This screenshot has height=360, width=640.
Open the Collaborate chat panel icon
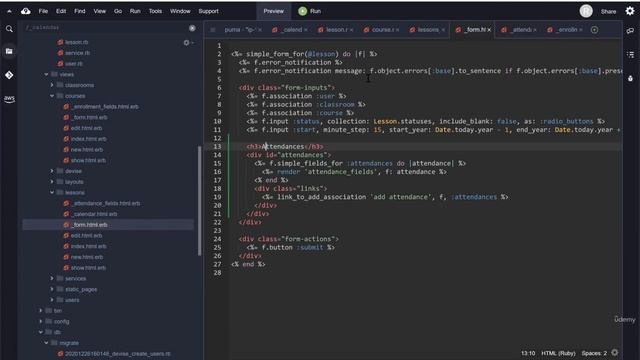click(x=630, y=31)
